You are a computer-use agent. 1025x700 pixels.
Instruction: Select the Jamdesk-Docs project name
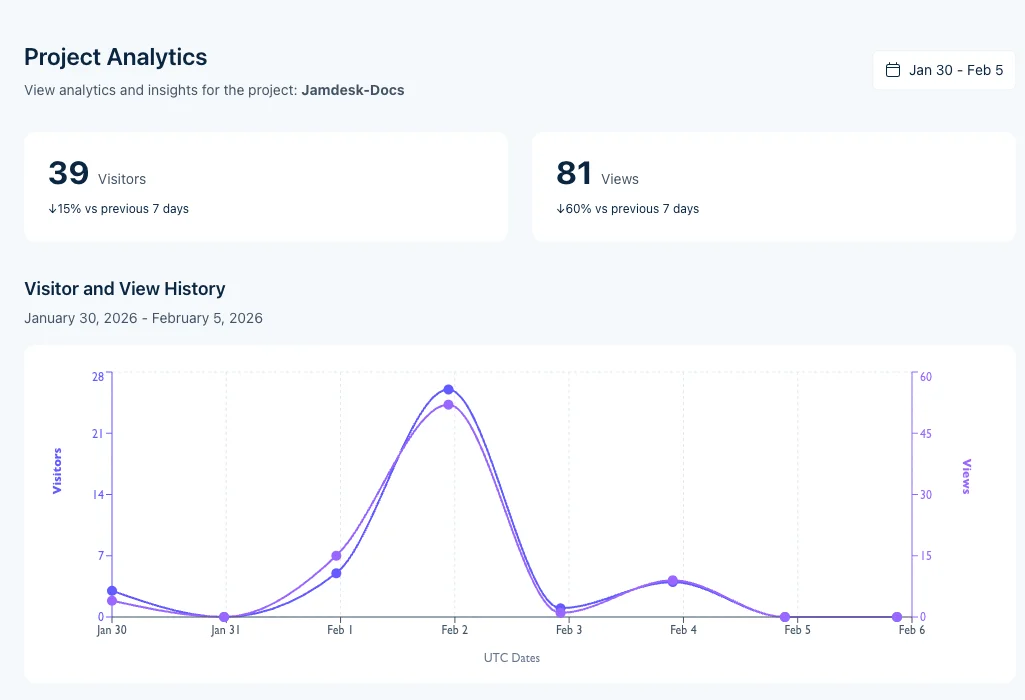point(352,90)
